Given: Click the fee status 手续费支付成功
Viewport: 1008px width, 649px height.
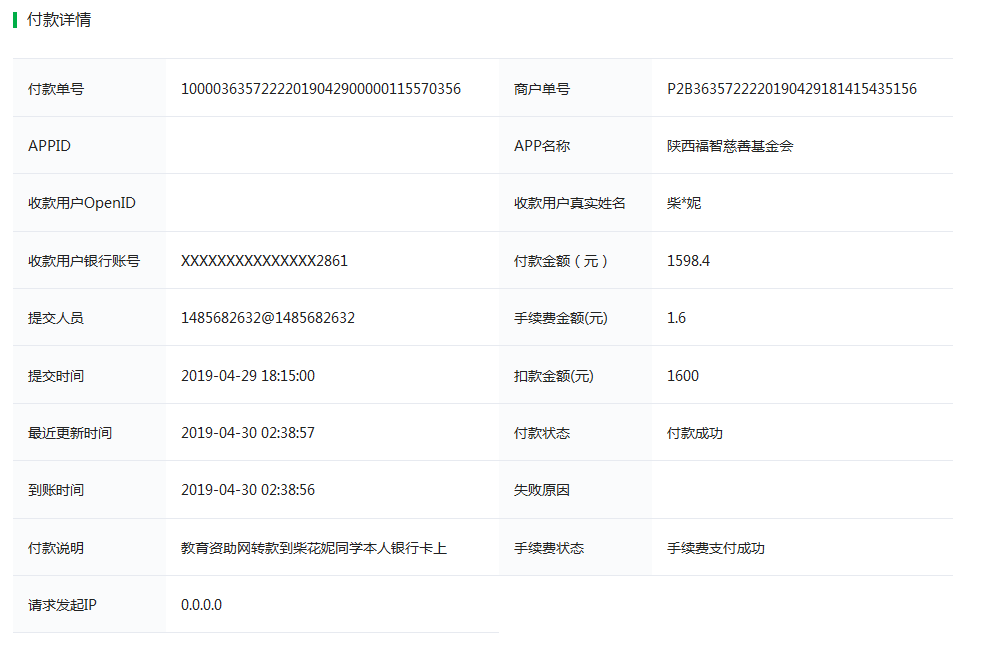Looking at the screenshot, I should tap(716, 548).
